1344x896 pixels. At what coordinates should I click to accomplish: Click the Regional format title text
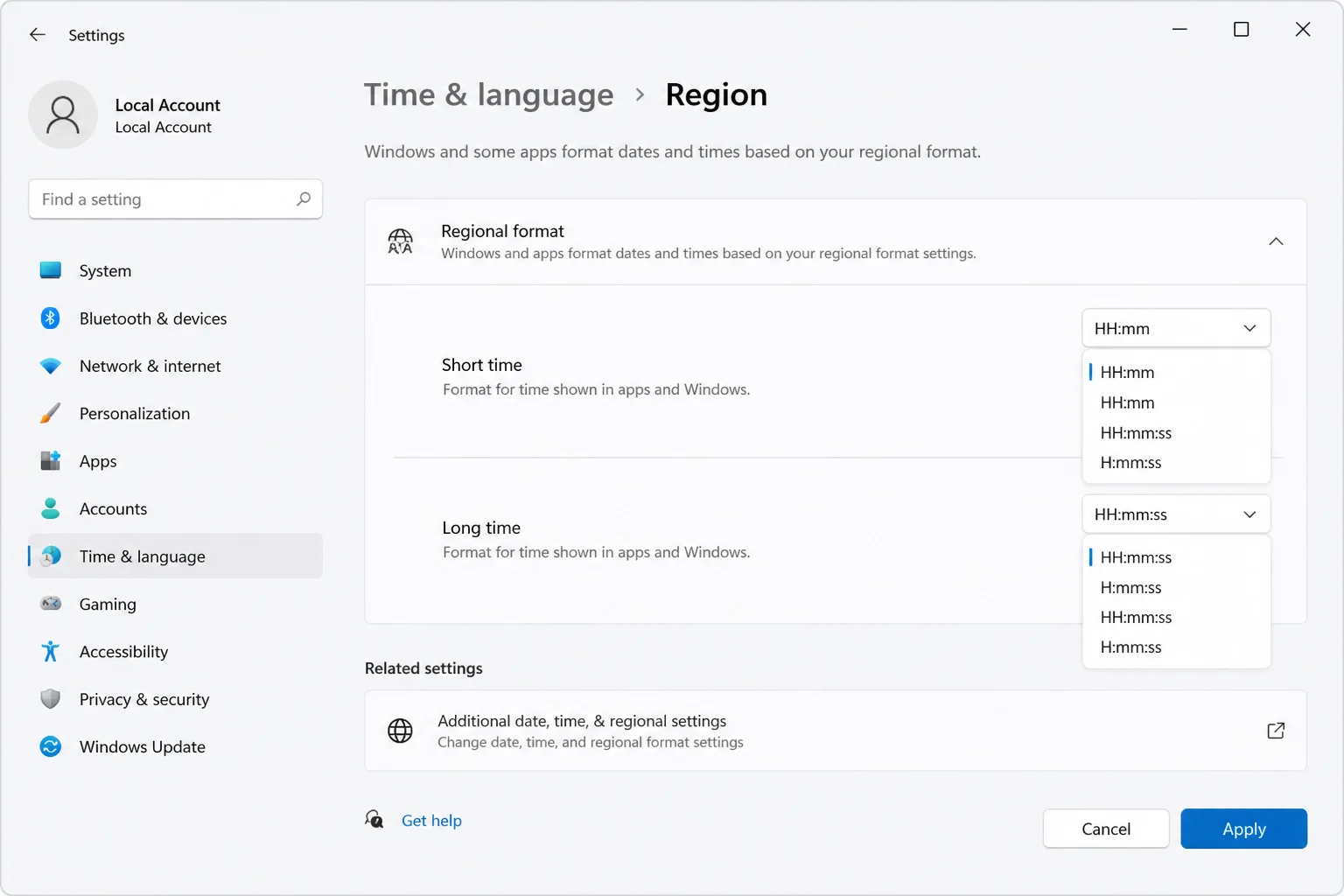tap(502, 231)
